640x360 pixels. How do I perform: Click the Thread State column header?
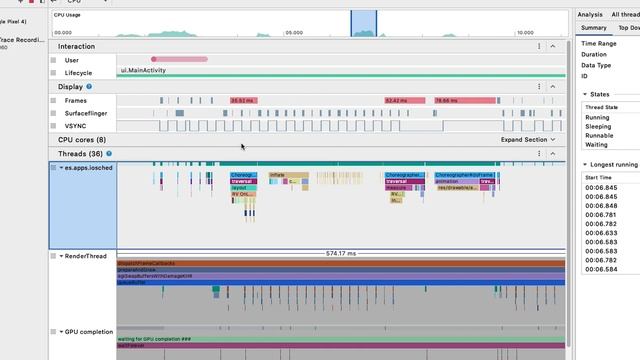pyautogui.click(x=602, y=107)
